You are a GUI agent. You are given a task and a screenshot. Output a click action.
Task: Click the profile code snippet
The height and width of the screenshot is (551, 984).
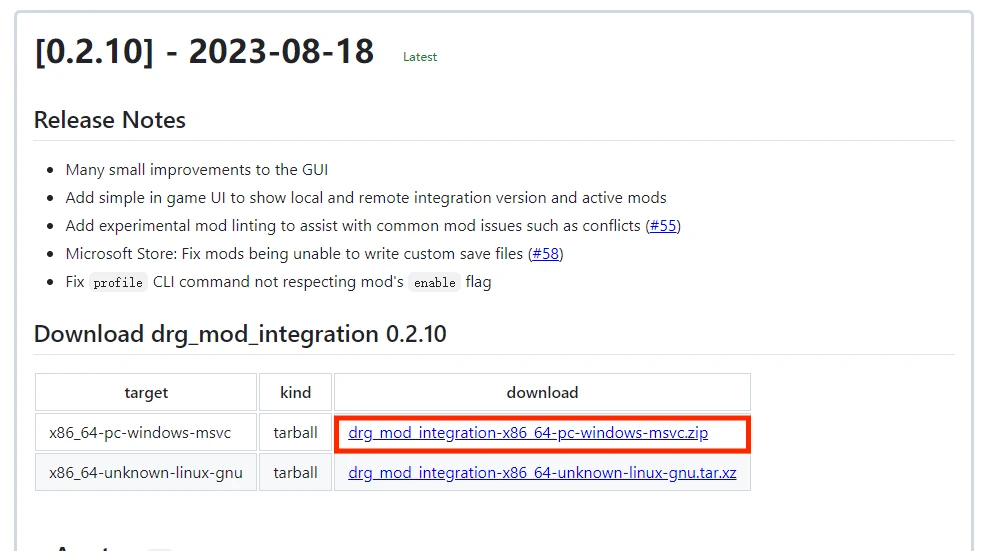[118, 283]
